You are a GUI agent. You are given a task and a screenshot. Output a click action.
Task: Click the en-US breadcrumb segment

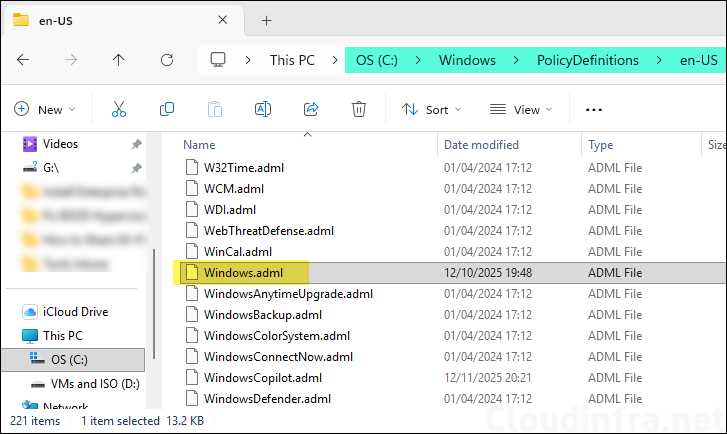pyautogui.click(x=699, y=60)
